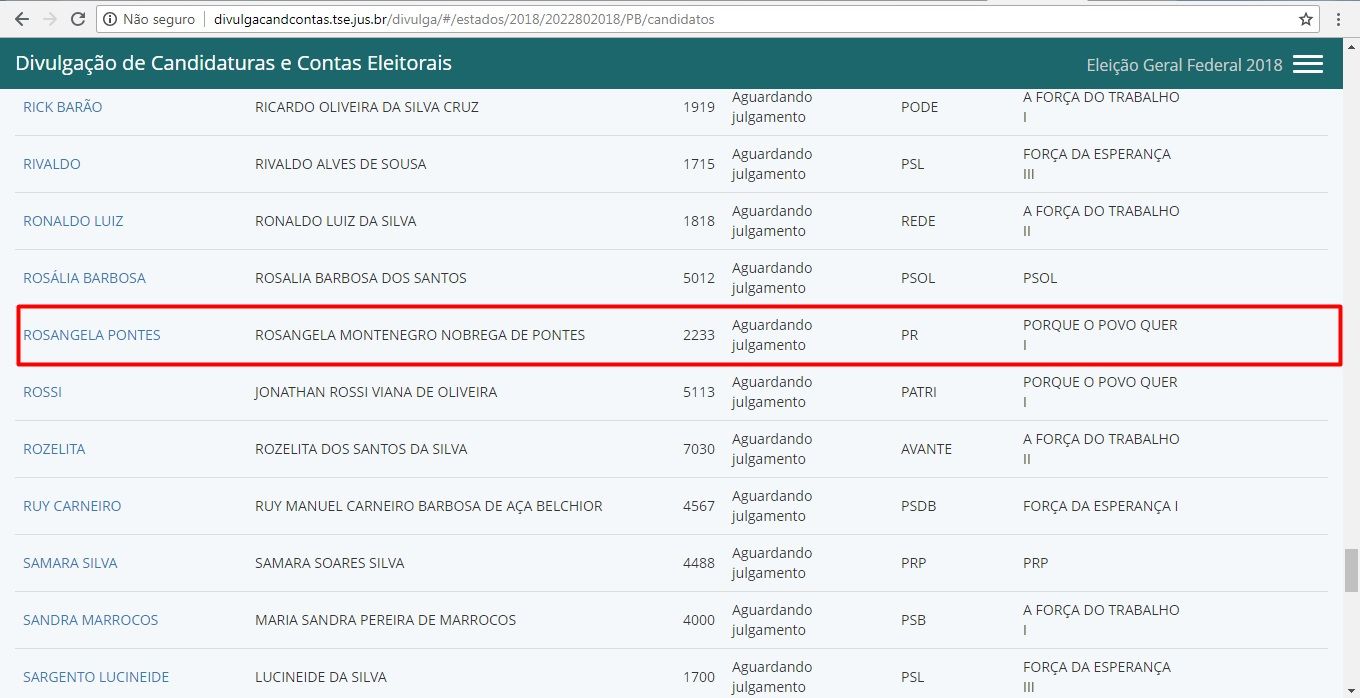Click candidate number 1700
Screen dimensions: 1360x698
coord(699,677)
